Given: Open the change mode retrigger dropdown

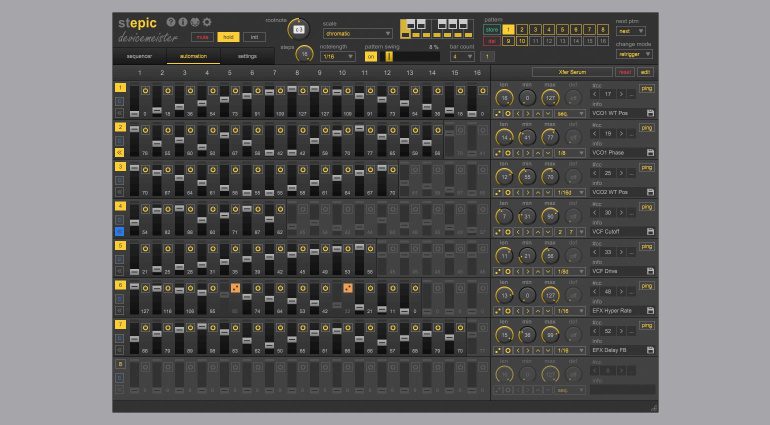Looking at the screenshot, I should click(634, 54).
